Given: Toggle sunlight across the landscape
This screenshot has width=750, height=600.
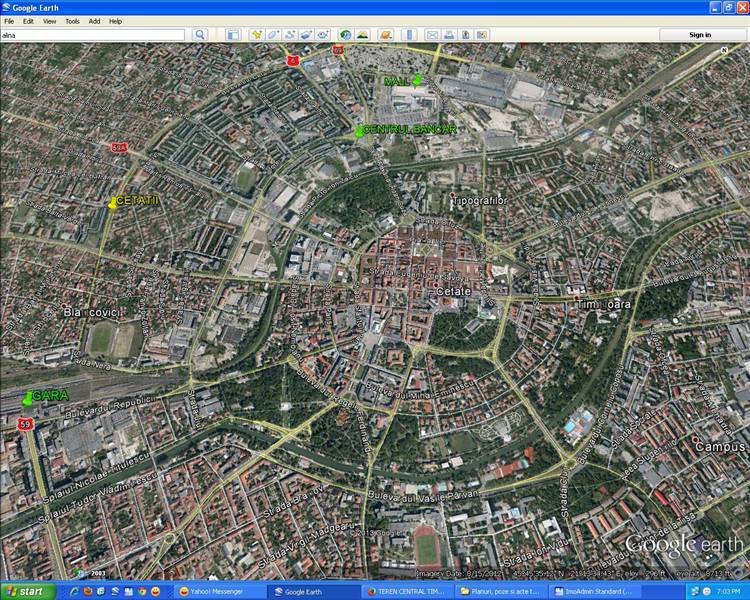Looking at the screenshot, I should tap(362, 35).
